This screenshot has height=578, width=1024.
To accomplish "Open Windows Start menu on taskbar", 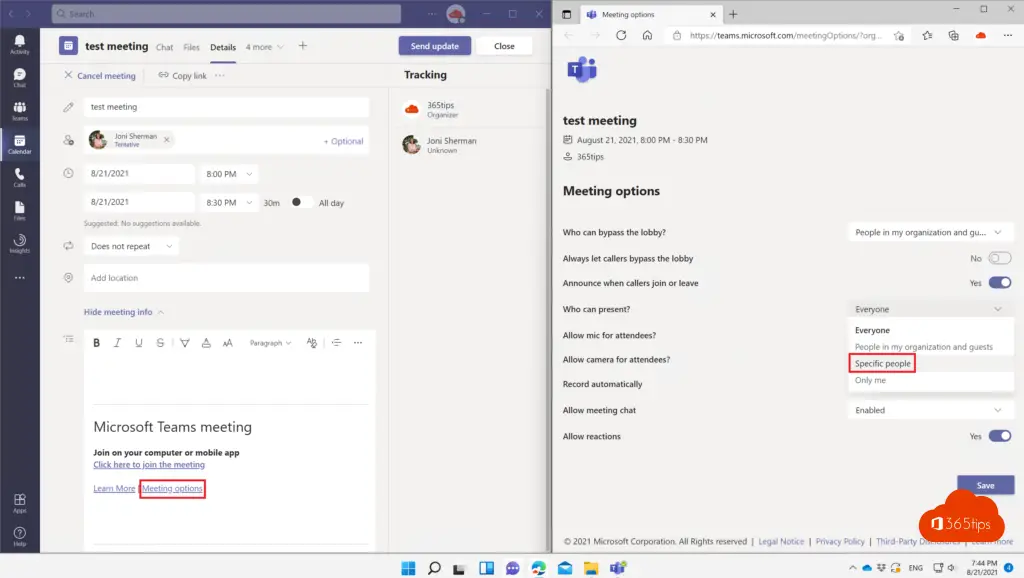I will click(408, 568).
